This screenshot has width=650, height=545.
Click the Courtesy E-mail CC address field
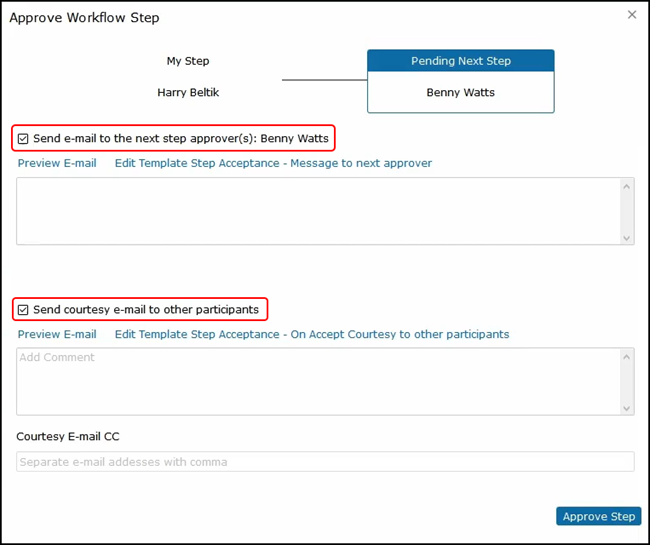point(325,462)
